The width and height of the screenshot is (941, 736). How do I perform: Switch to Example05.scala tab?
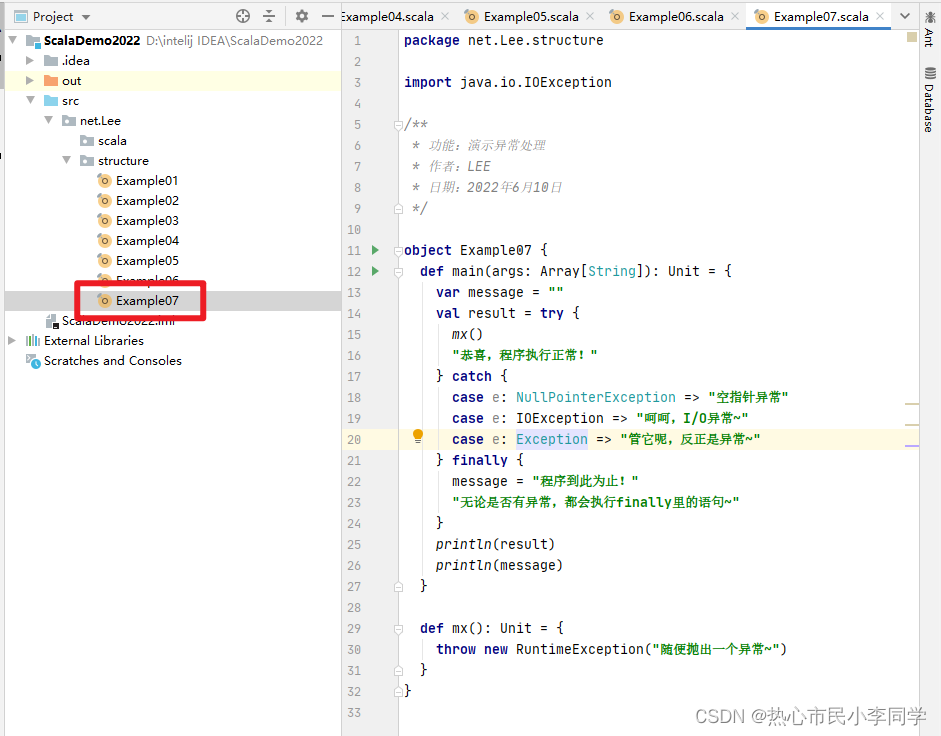tap(531, 17)
